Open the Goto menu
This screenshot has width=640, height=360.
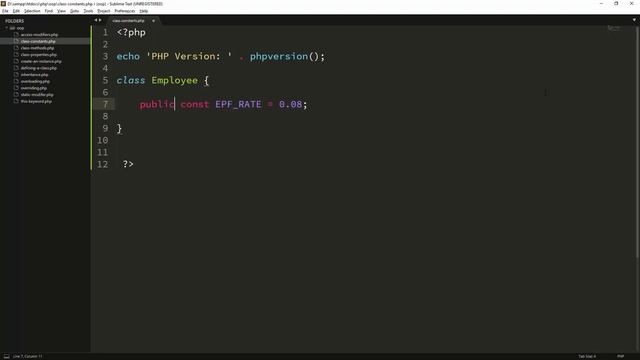coord(74,11)
